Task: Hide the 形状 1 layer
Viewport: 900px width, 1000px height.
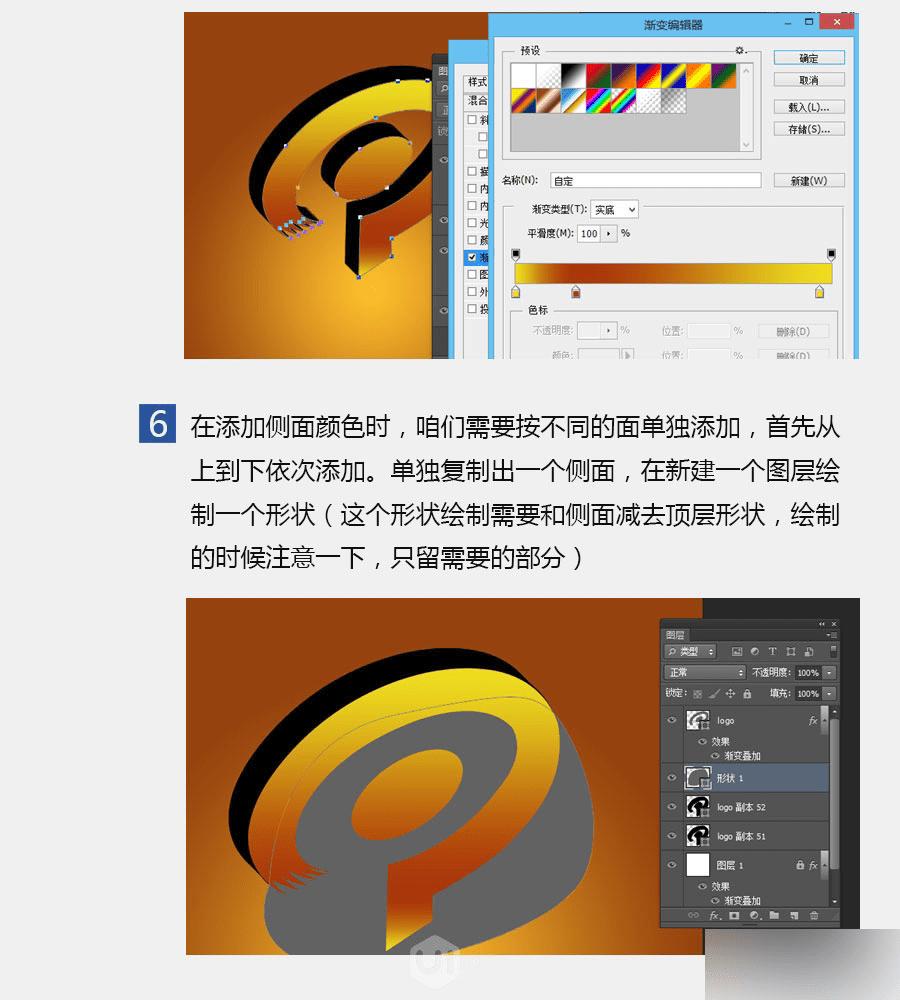Action: pyautogui.click(x=671, y=777)
